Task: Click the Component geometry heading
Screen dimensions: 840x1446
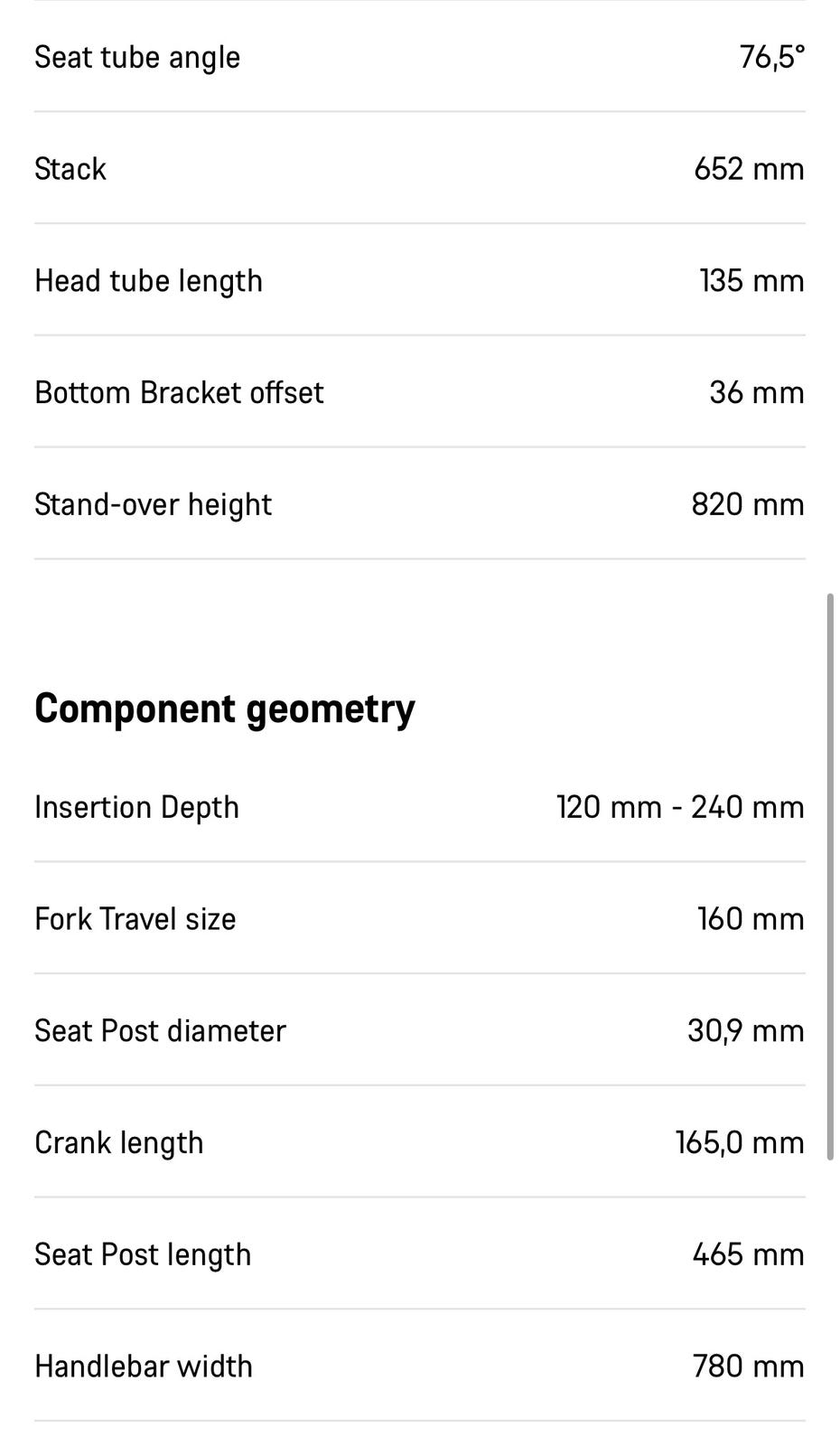Action: [x=225, y=709]
